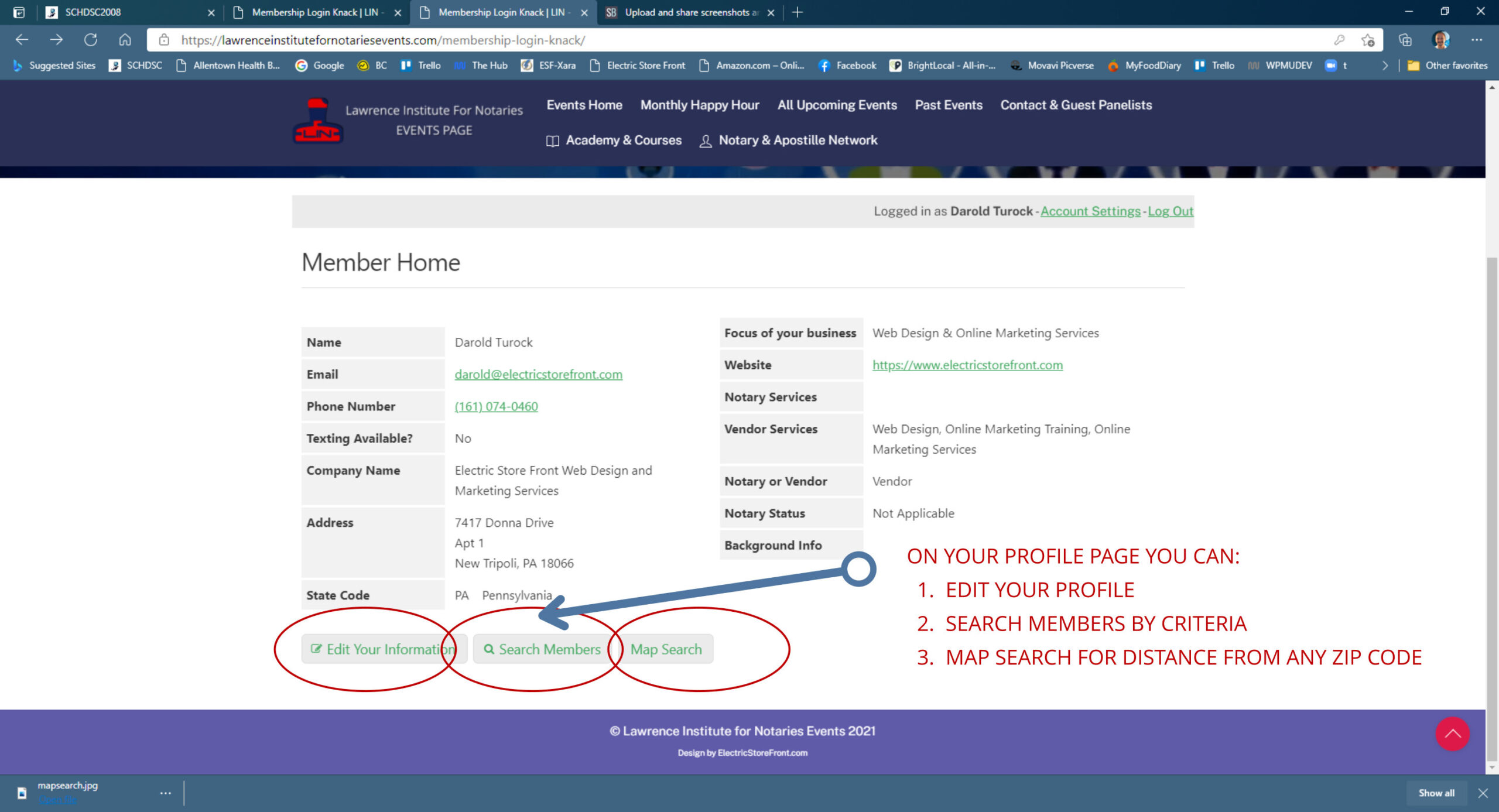The height and width of the screenshot is (812, 1499).
Task: Click the Log Out link
Action: (1170, 211)
